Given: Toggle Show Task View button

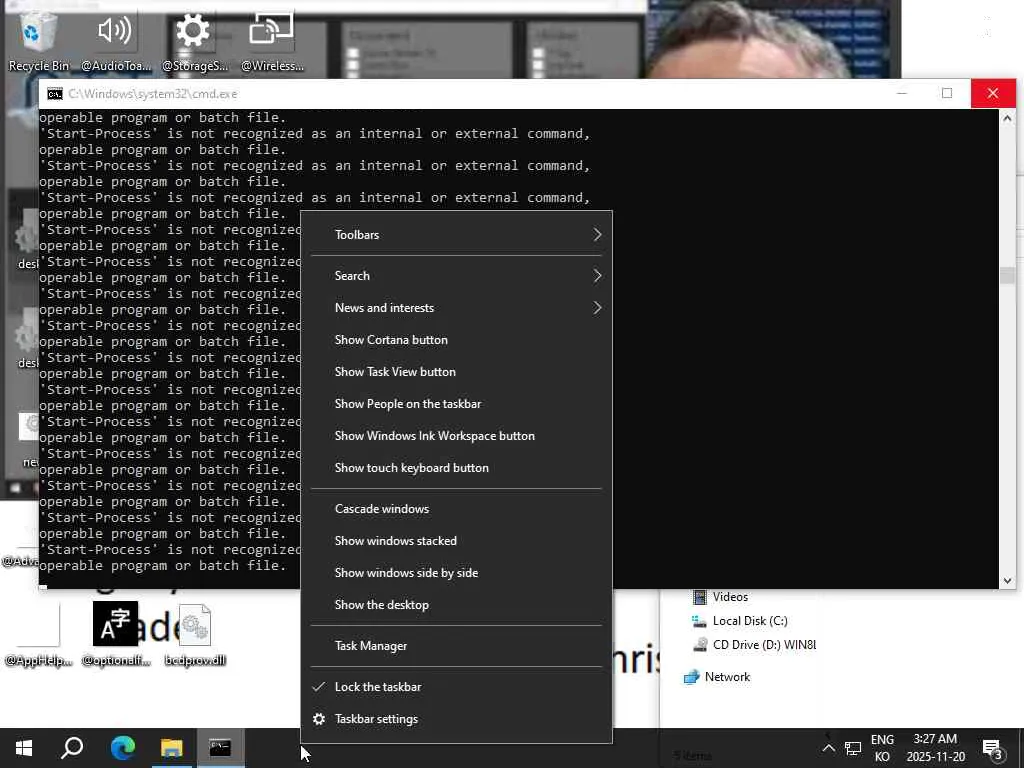Looking at the screenshot, I should tap(456, 372).
